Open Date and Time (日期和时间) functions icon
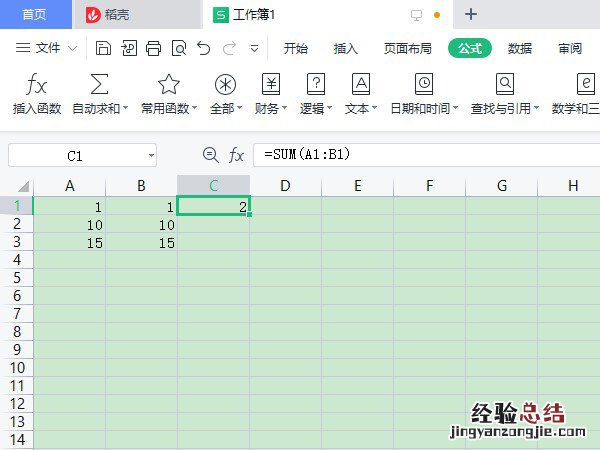The width and height of the screenshot is (600, 450). point(424,84)
